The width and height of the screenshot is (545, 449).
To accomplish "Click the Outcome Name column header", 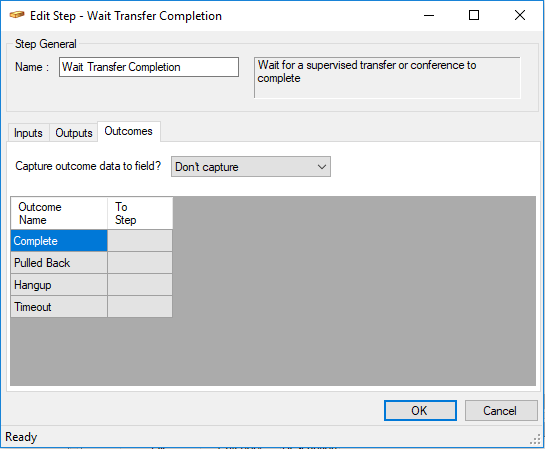I will pos(59,213).
